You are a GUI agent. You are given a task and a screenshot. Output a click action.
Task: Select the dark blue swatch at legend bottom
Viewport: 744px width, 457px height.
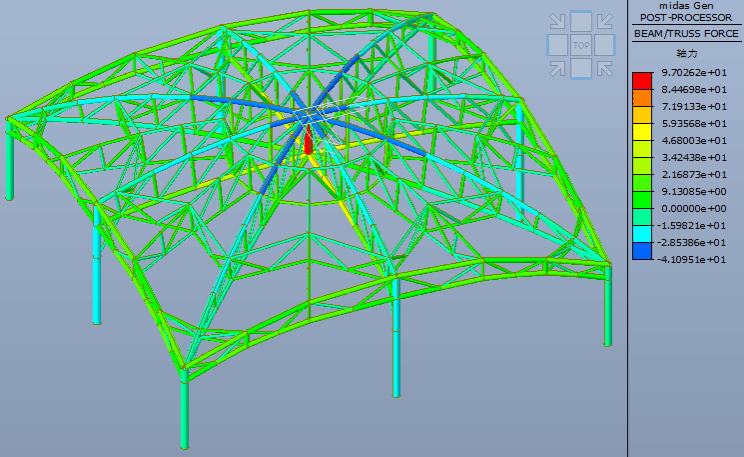click(641, 251)
